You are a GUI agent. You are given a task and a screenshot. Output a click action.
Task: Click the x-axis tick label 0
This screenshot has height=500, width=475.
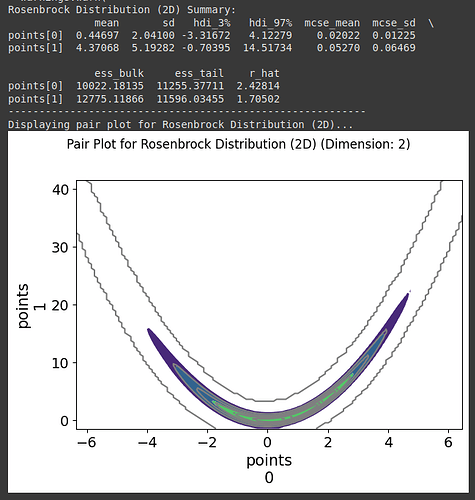click(x=267, y=442)
